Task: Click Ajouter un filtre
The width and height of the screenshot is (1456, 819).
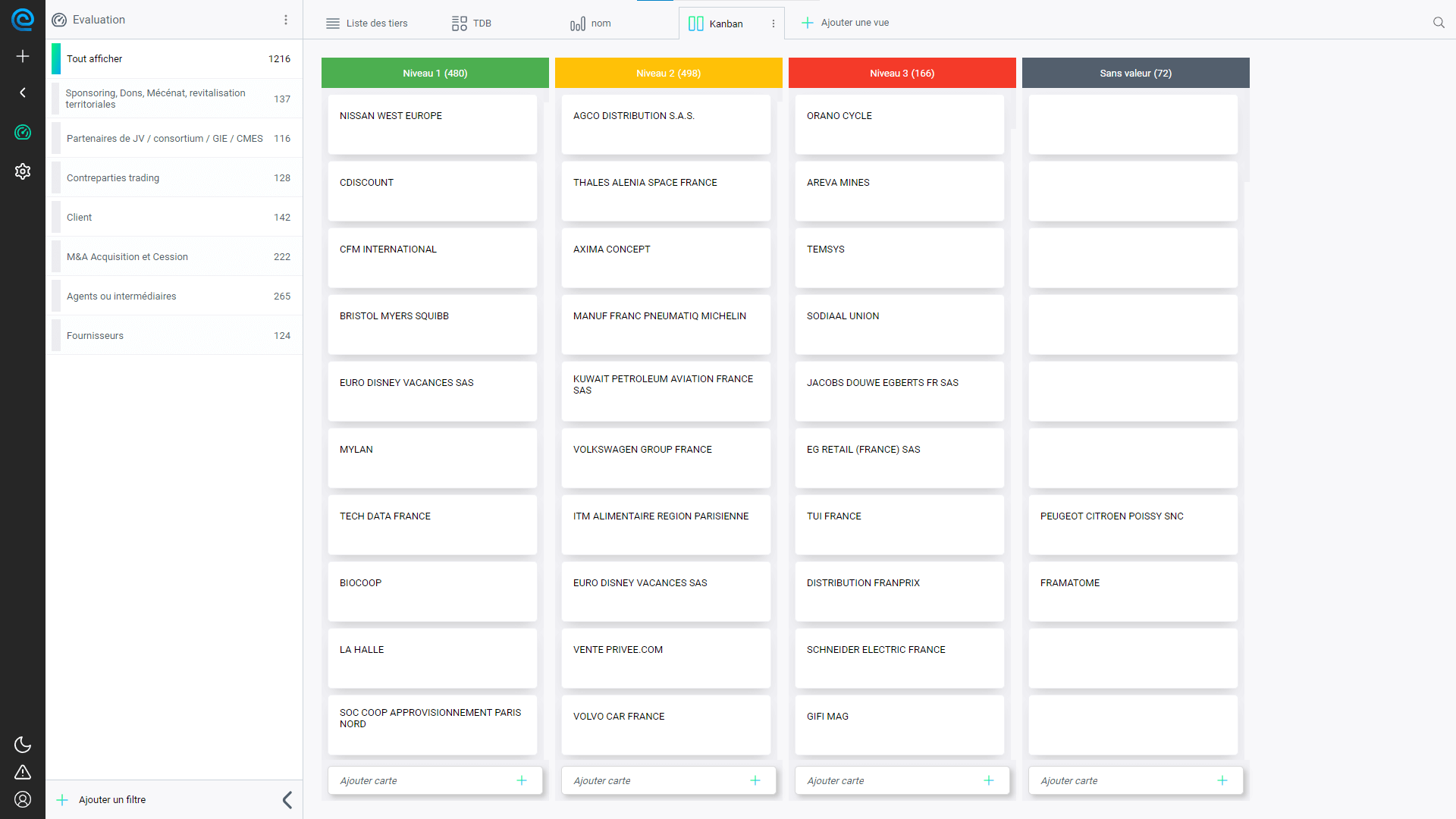Action: point(101,799)
